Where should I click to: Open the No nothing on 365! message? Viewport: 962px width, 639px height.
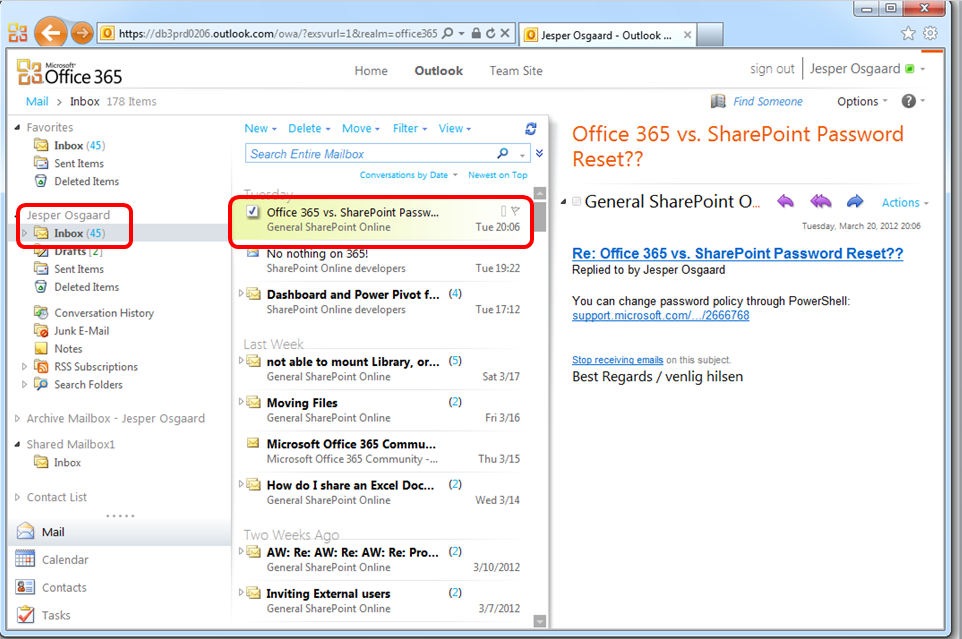(x=382, y=261)
